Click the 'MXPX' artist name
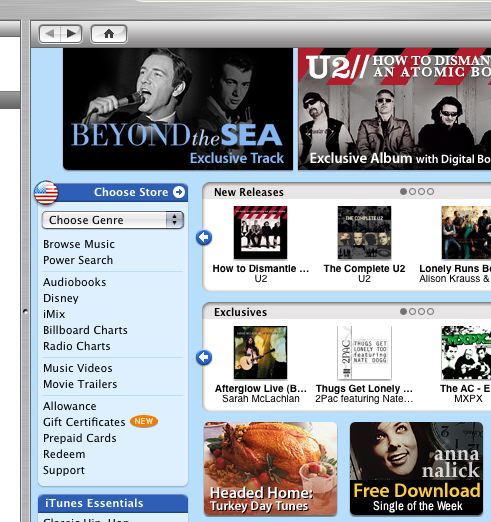Screen dimensions: 491x522 tap(468, 398)
